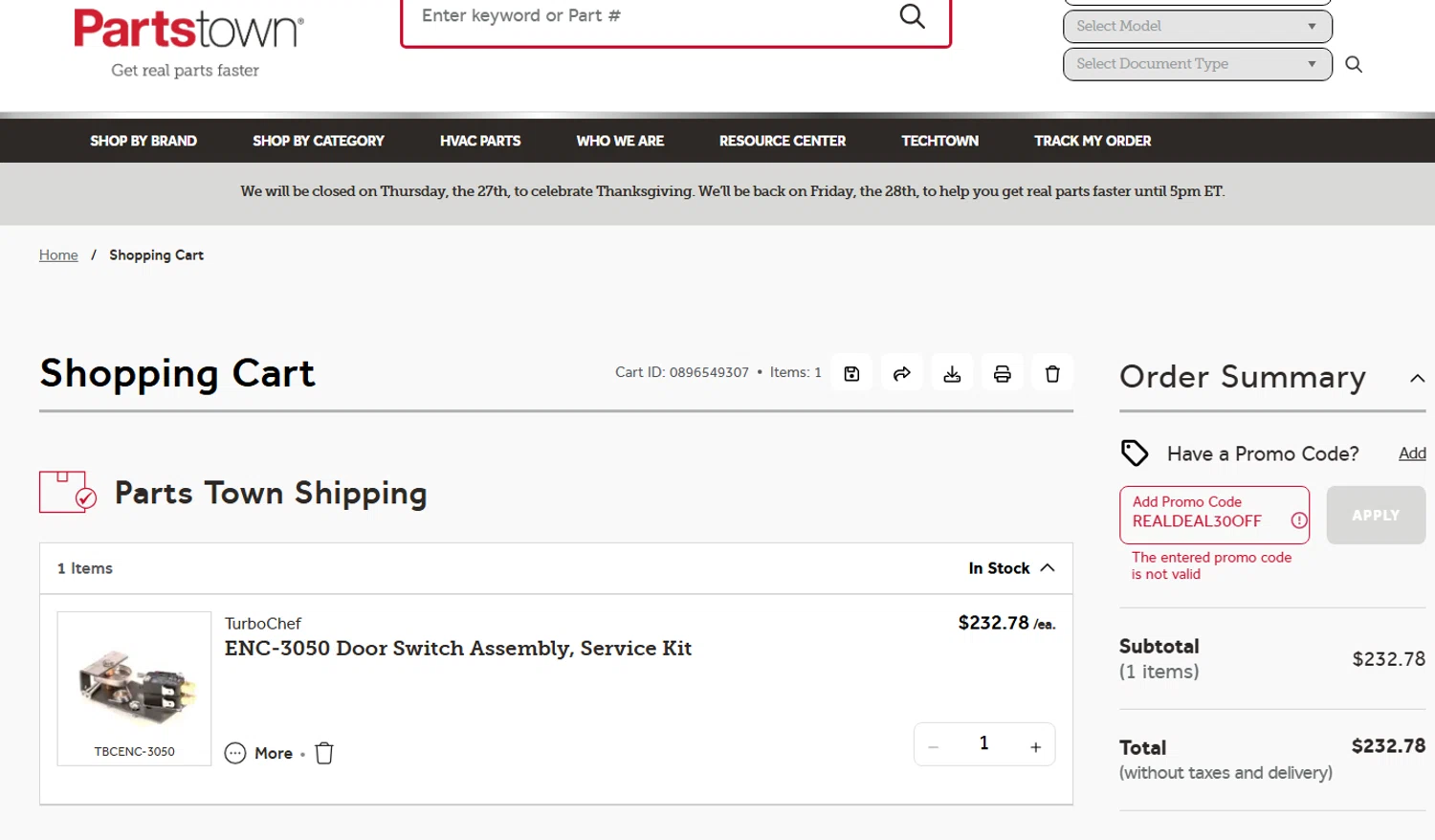Go to Home breadcrumb link
Viewport: 1435px width, 840px height.
coord(58,254)
